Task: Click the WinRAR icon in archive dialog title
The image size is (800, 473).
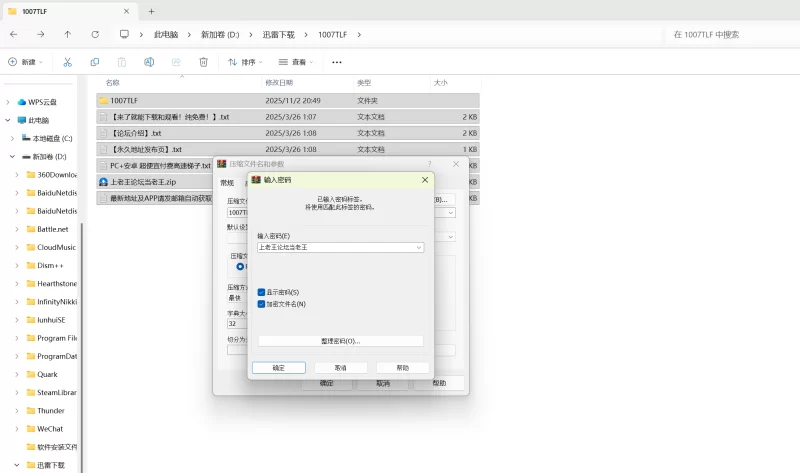Action: pos(221,164)
